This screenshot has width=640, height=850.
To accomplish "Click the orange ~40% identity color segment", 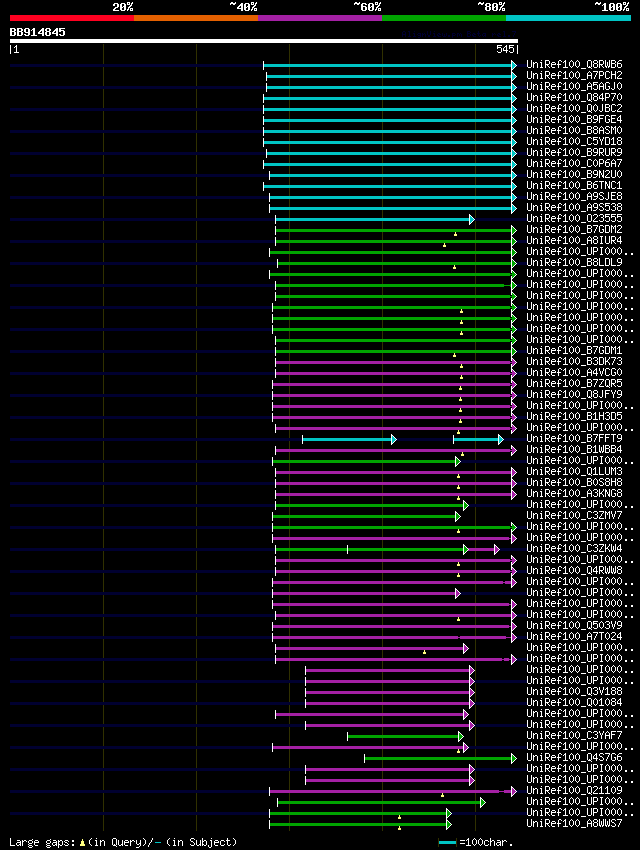I will pos(196,18).
